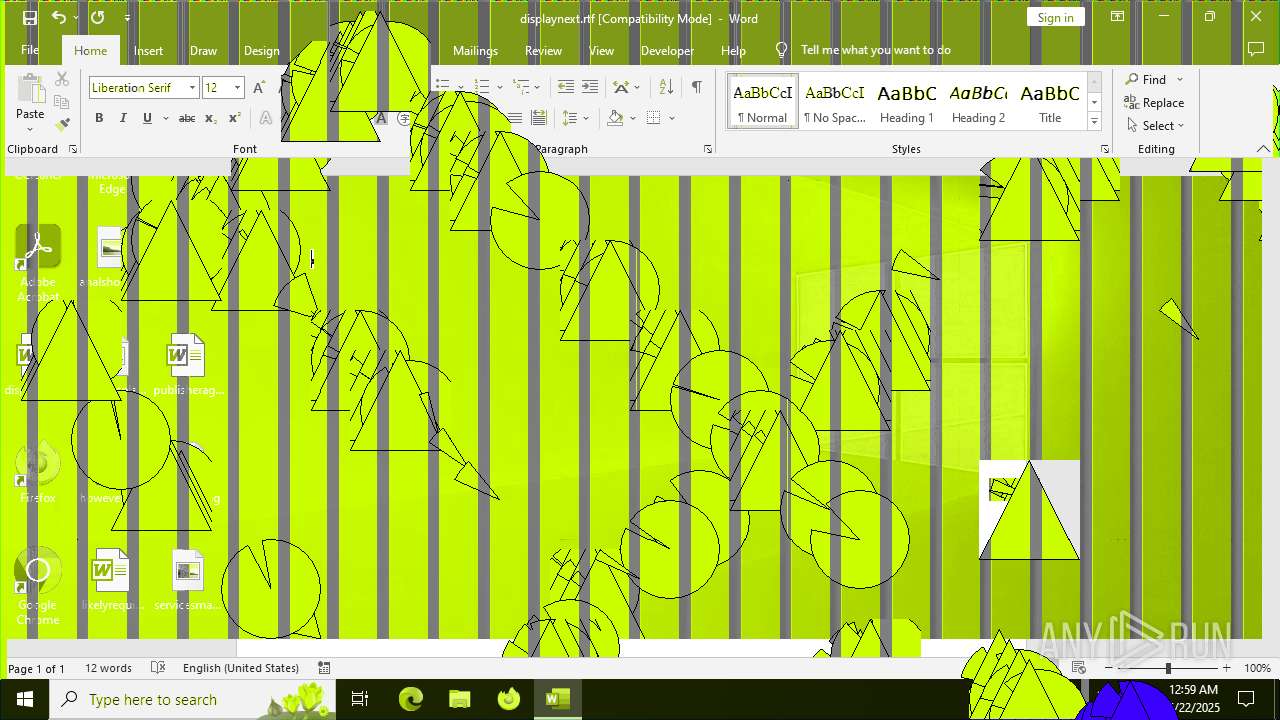Select the Format Painter brush

point(62,125)
